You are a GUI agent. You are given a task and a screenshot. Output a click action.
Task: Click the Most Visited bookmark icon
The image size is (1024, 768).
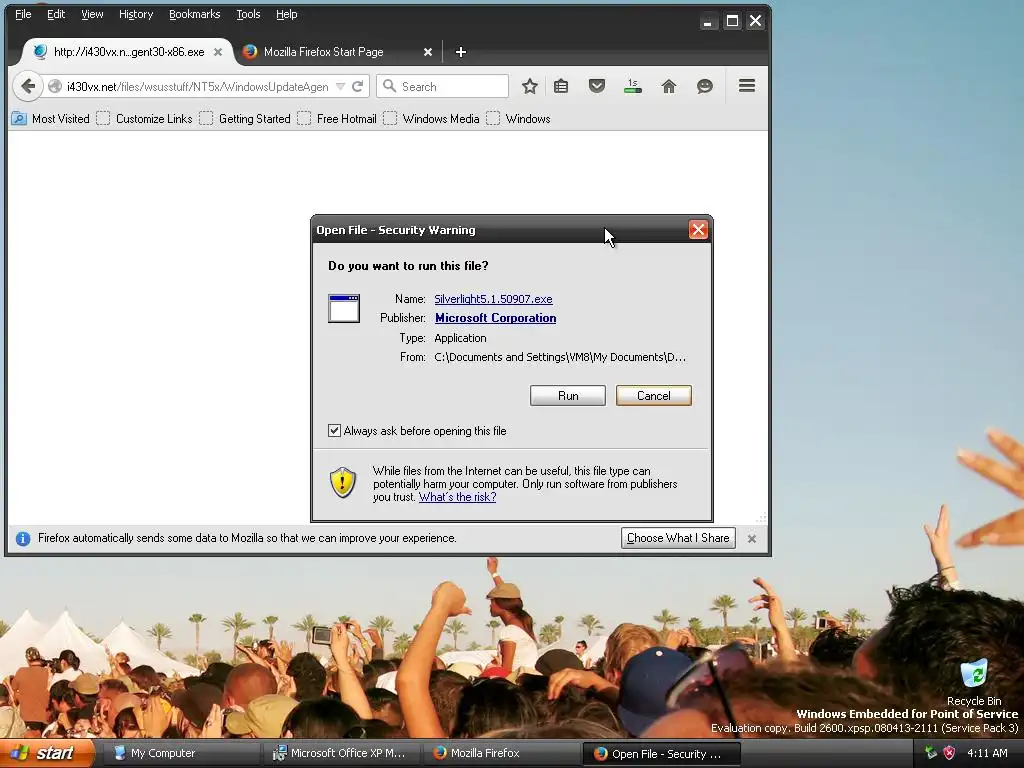pos(19,119)
